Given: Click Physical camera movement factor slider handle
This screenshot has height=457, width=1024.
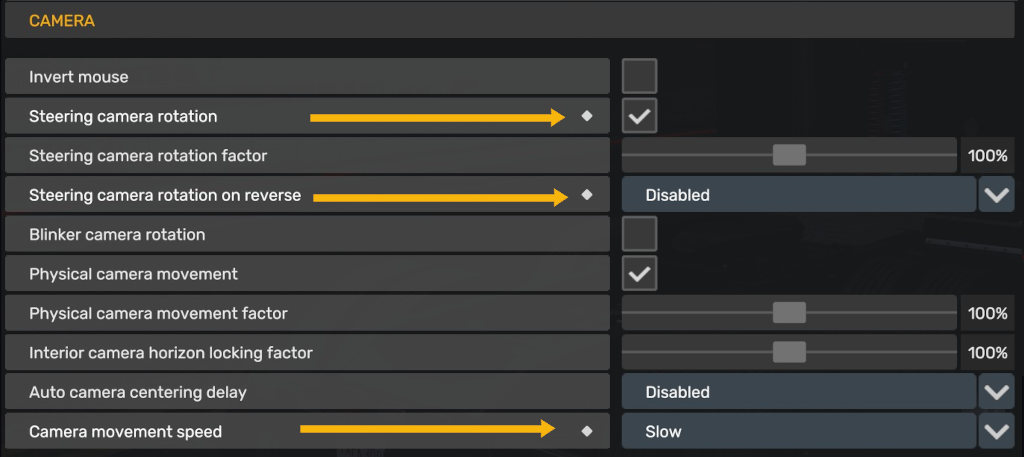Looking at the screenshot, I should click(789, 313).
